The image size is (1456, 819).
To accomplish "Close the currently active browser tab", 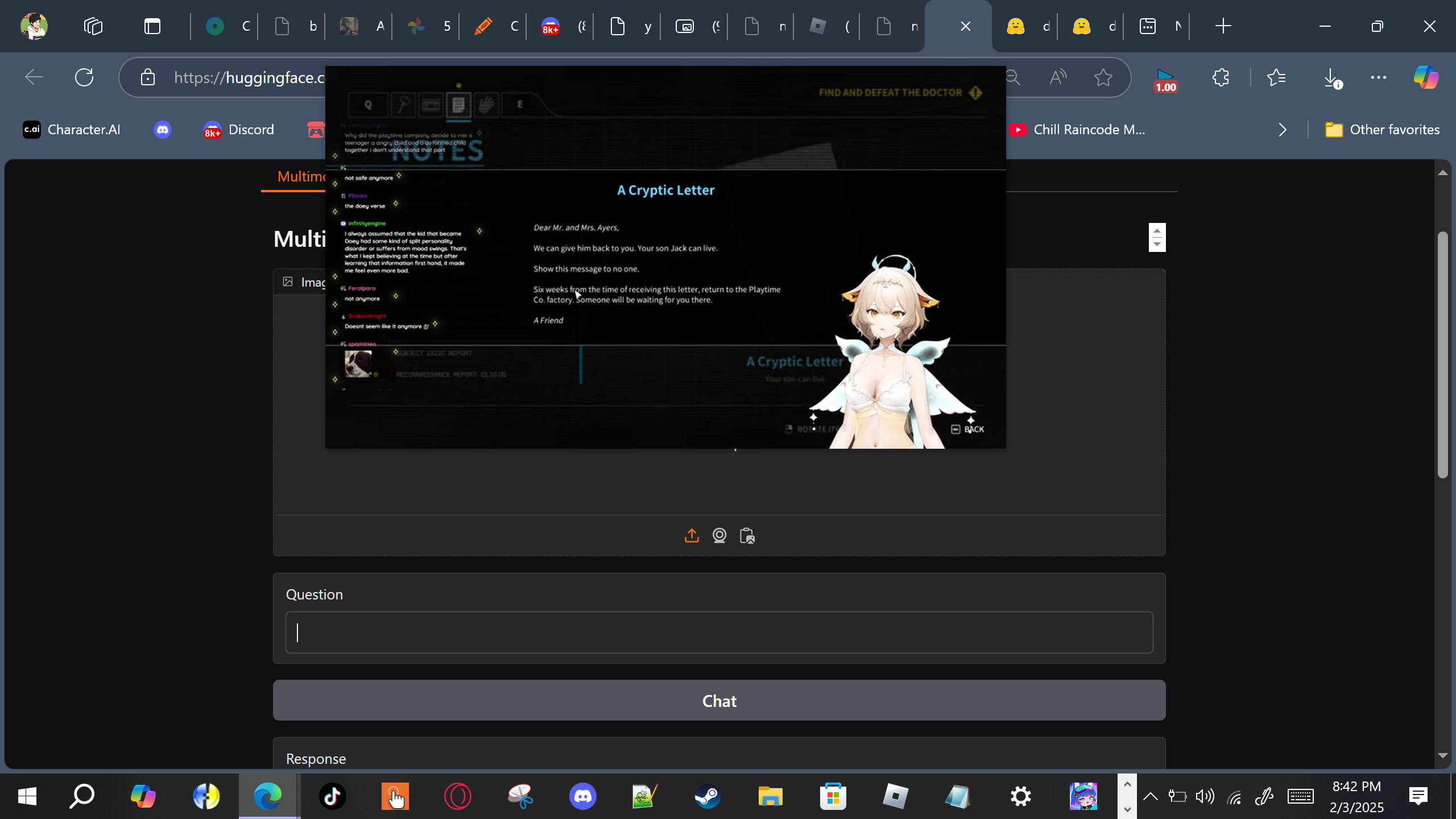I will pos(965,26).
